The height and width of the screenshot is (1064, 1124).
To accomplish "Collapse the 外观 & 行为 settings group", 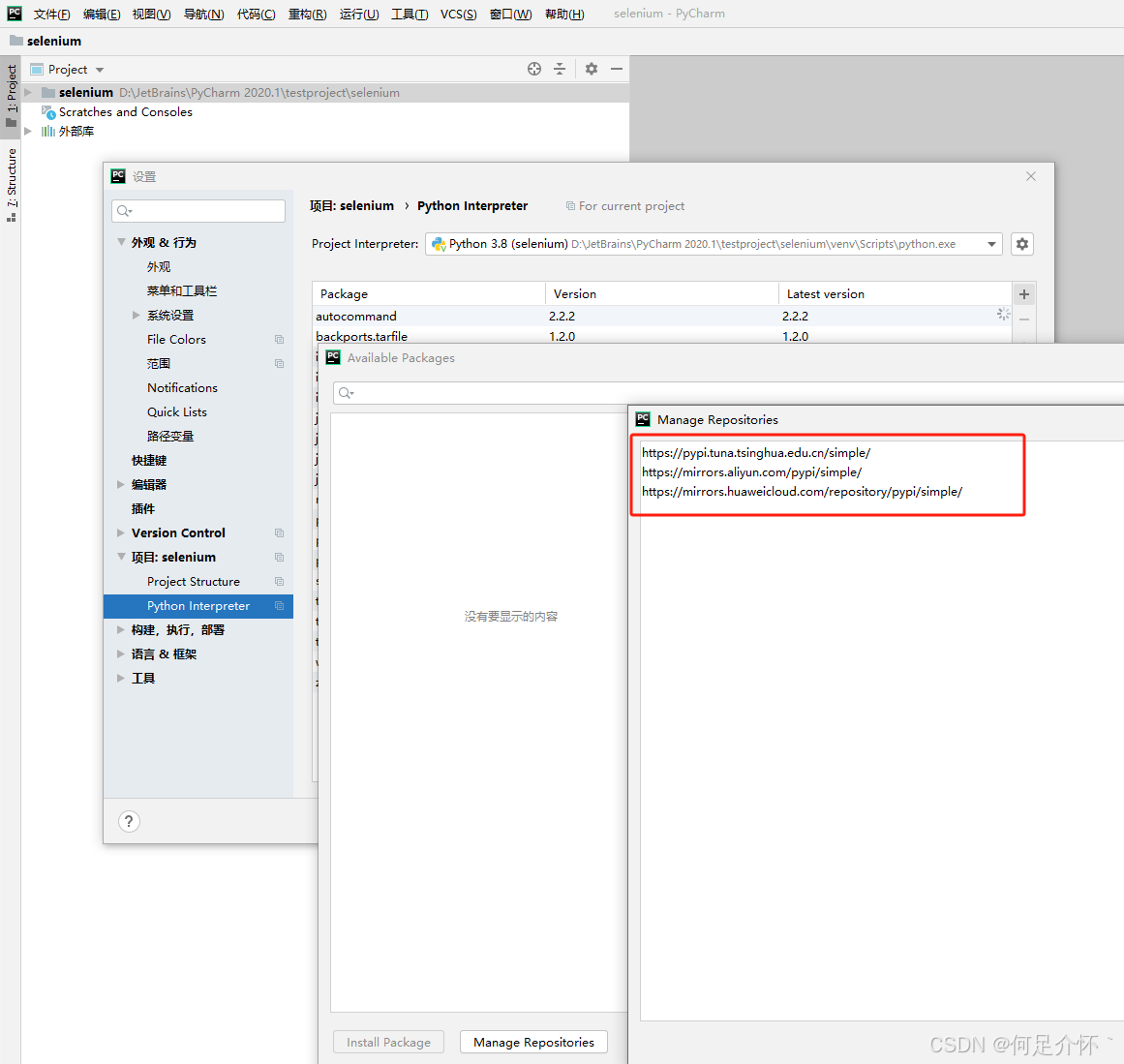I will [121, 242].
